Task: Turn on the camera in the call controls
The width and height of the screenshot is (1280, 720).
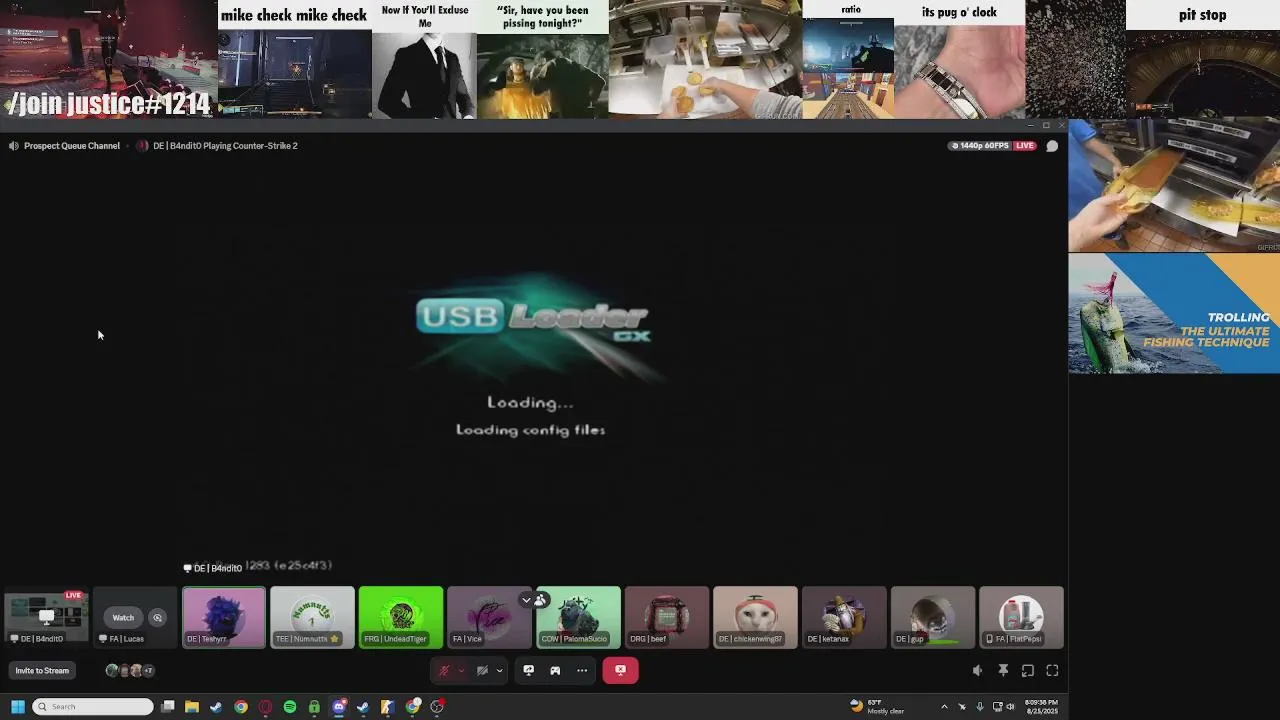Action: pos(482,671)
